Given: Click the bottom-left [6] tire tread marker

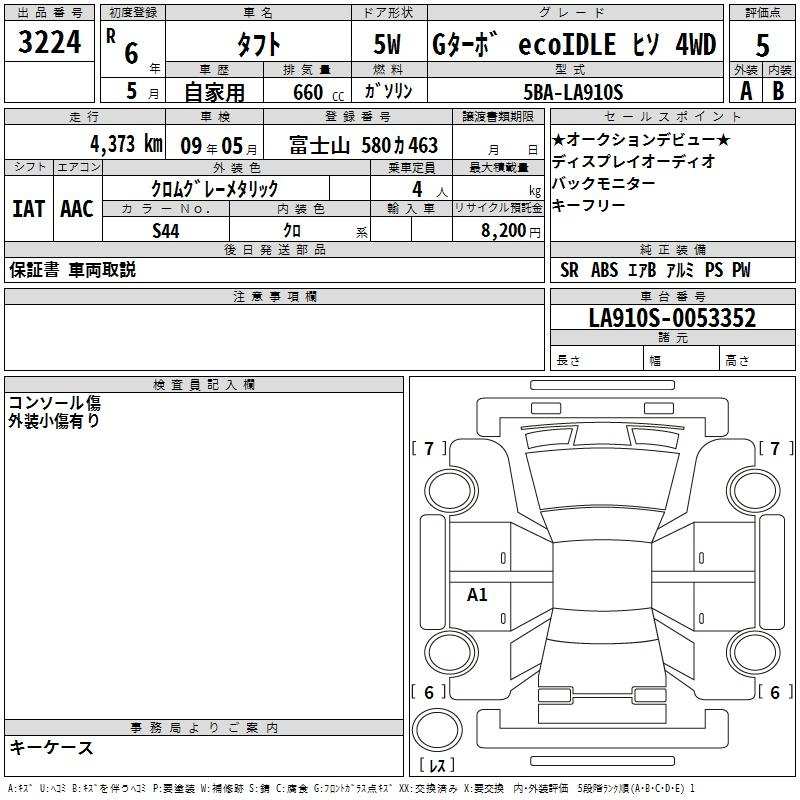Looking at the screenshot, I should point(429,693).
